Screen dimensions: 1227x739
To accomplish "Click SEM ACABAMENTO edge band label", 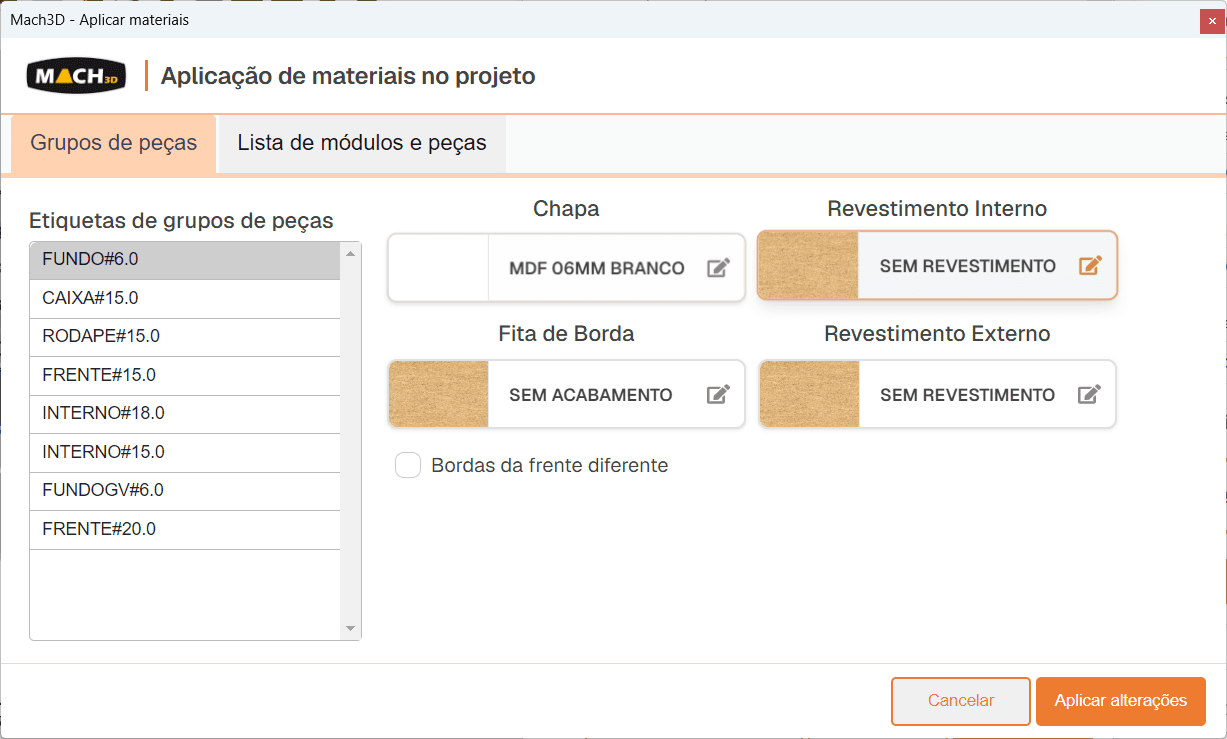I will 591,395.
